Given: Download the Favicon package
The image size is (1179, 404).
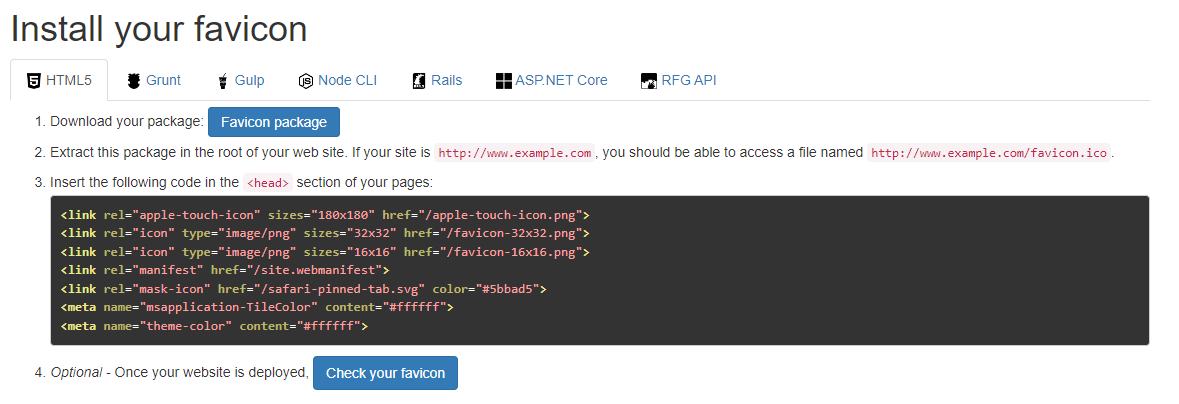Looking at the screenshot, I should pos(274,122).
